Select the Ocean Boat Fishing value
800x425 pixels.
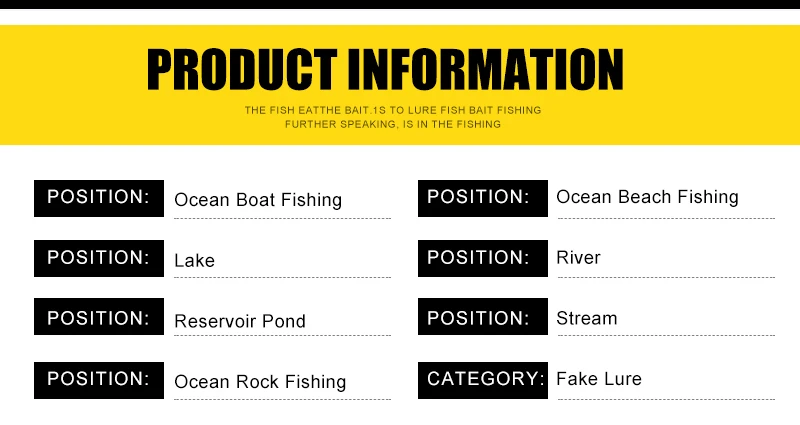[258, 200]
